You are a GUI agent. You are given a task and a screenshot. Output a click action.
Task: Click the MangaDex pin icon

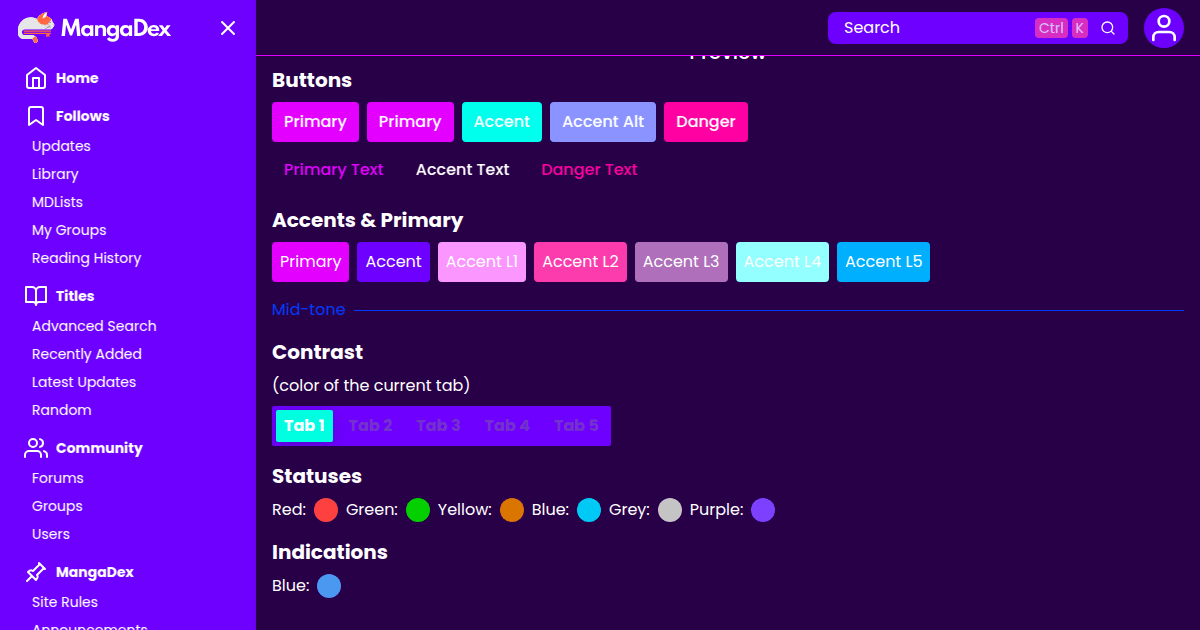pos(36,572)
